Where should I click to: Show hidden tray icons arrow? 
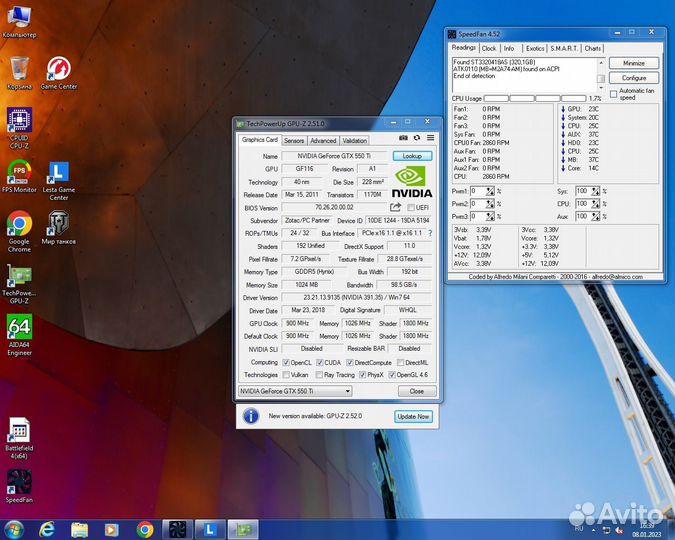[x=594, y=530]
